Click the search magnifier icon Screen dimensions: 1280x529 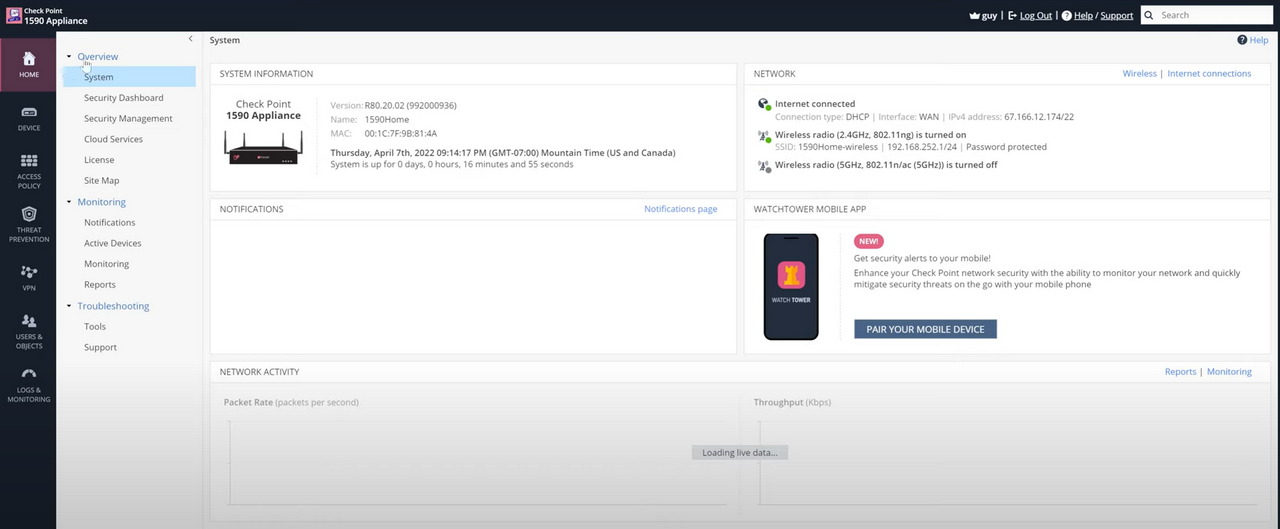(x=1149, y=15)
